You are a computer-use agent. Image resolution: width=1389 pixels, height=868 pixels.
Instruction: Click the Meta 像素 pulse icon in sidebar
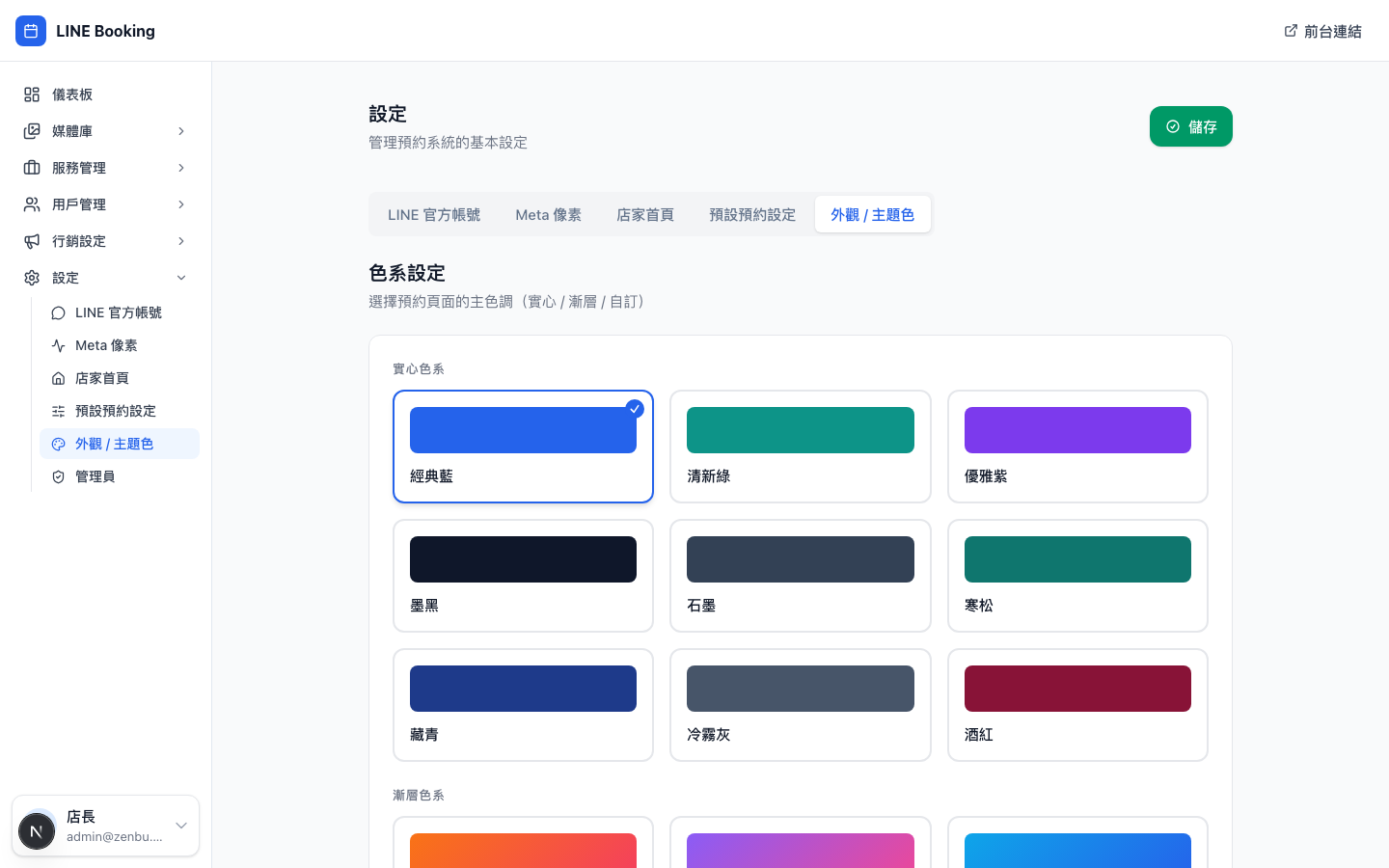click(x=58, y=345)
